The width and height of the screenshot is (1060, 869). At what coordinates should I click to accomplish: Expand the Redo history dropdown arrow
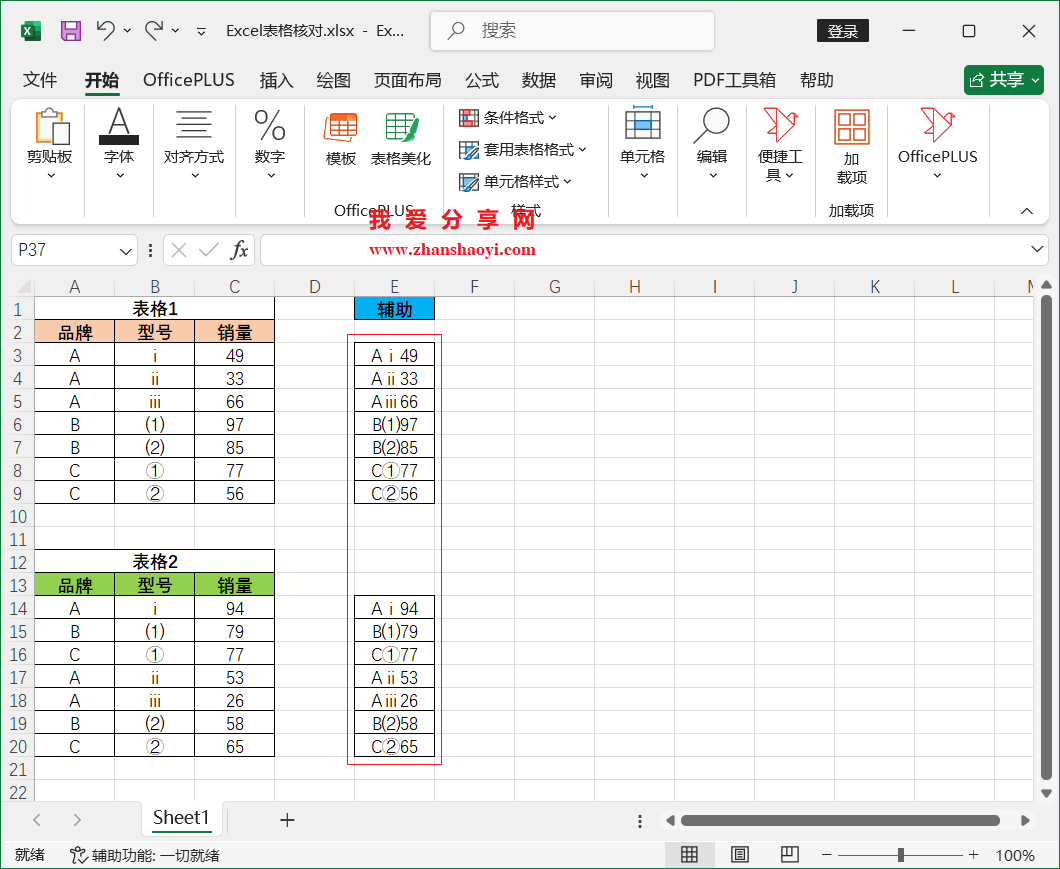(x=175, y=30)
